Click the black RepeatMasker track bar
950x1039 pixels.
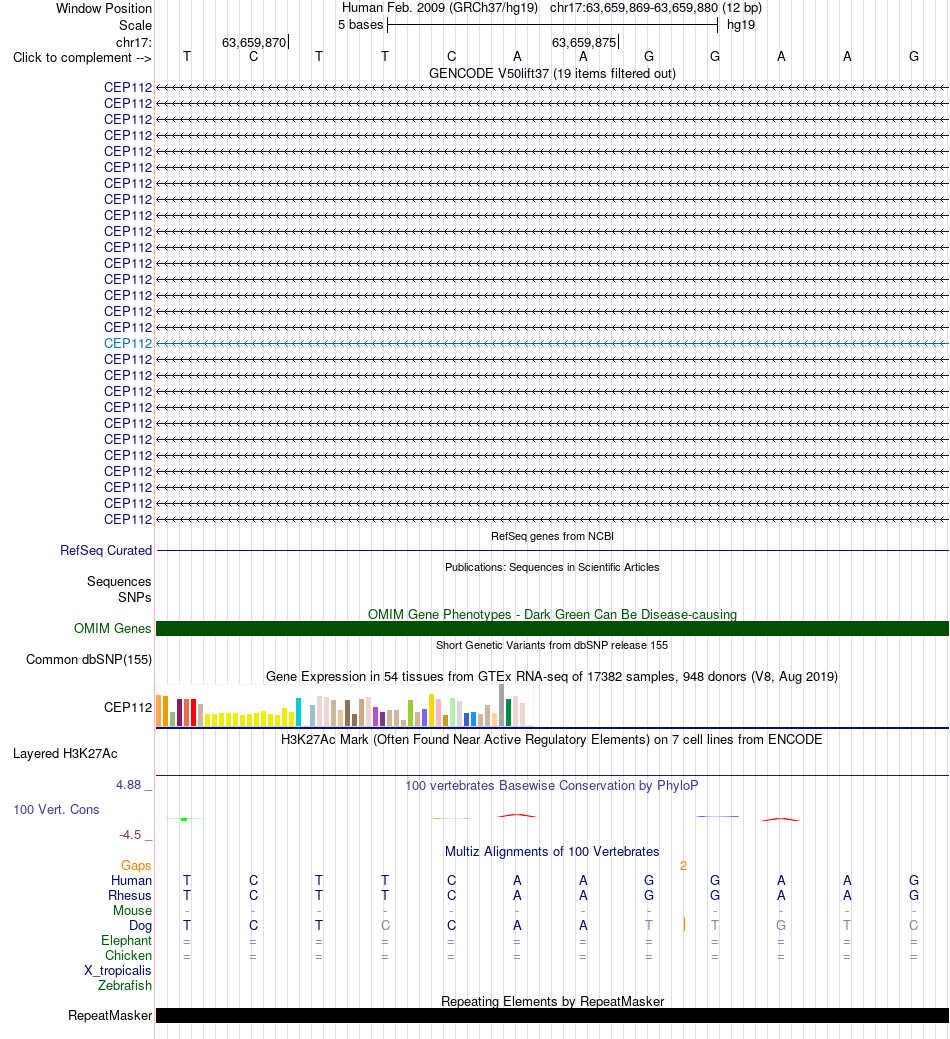click(552, 1015)
